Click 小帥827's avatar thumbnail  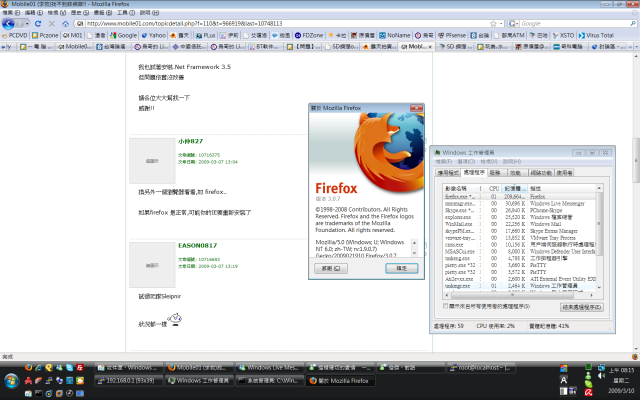[x=152, y=161]
